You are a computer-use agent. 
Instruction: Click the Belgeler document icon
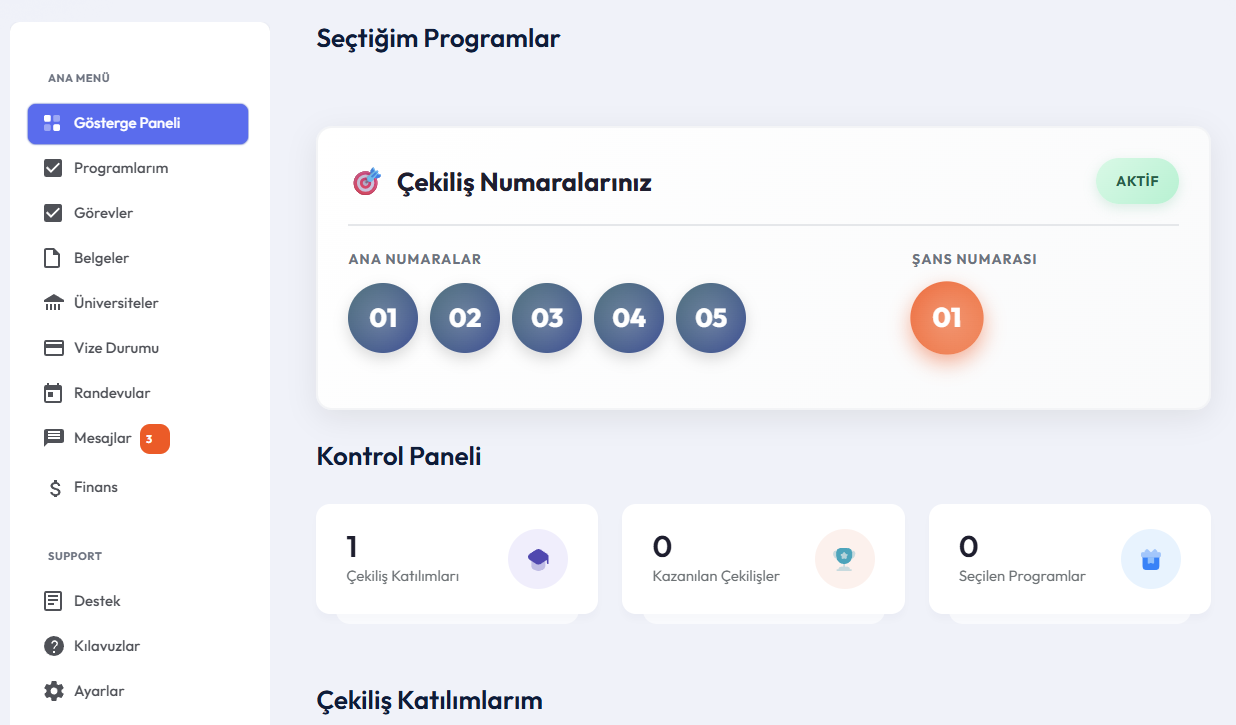click(x=54, y=258)
